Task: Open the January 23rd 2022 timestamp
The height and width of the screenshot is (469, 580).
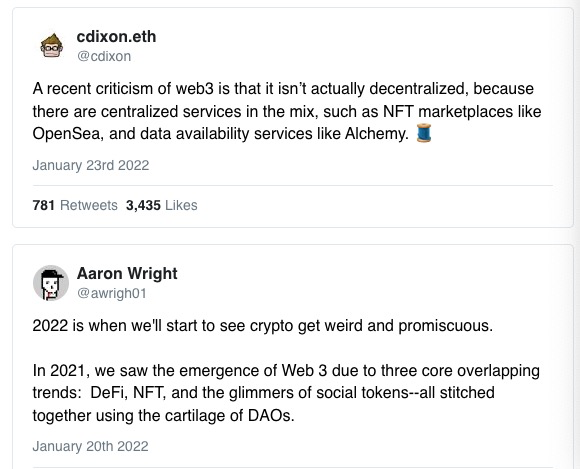Action: [91, 165]
